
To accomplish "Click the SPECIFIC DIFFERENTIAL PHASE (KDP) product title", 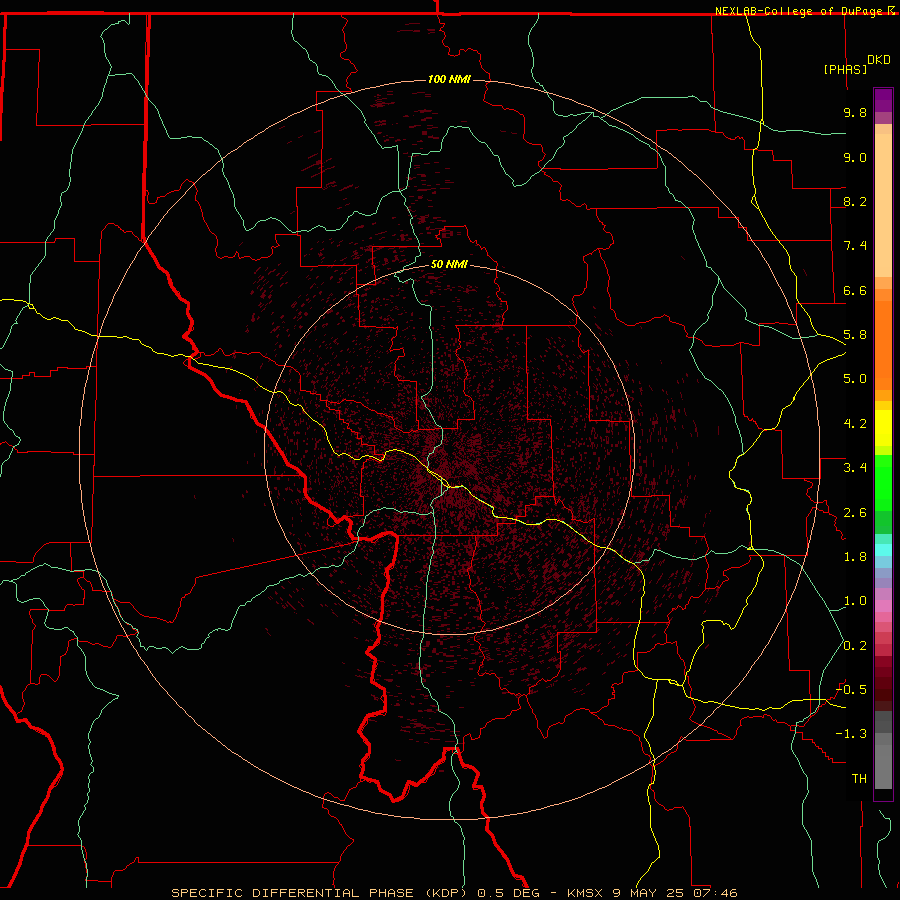I will click(321, 893).
